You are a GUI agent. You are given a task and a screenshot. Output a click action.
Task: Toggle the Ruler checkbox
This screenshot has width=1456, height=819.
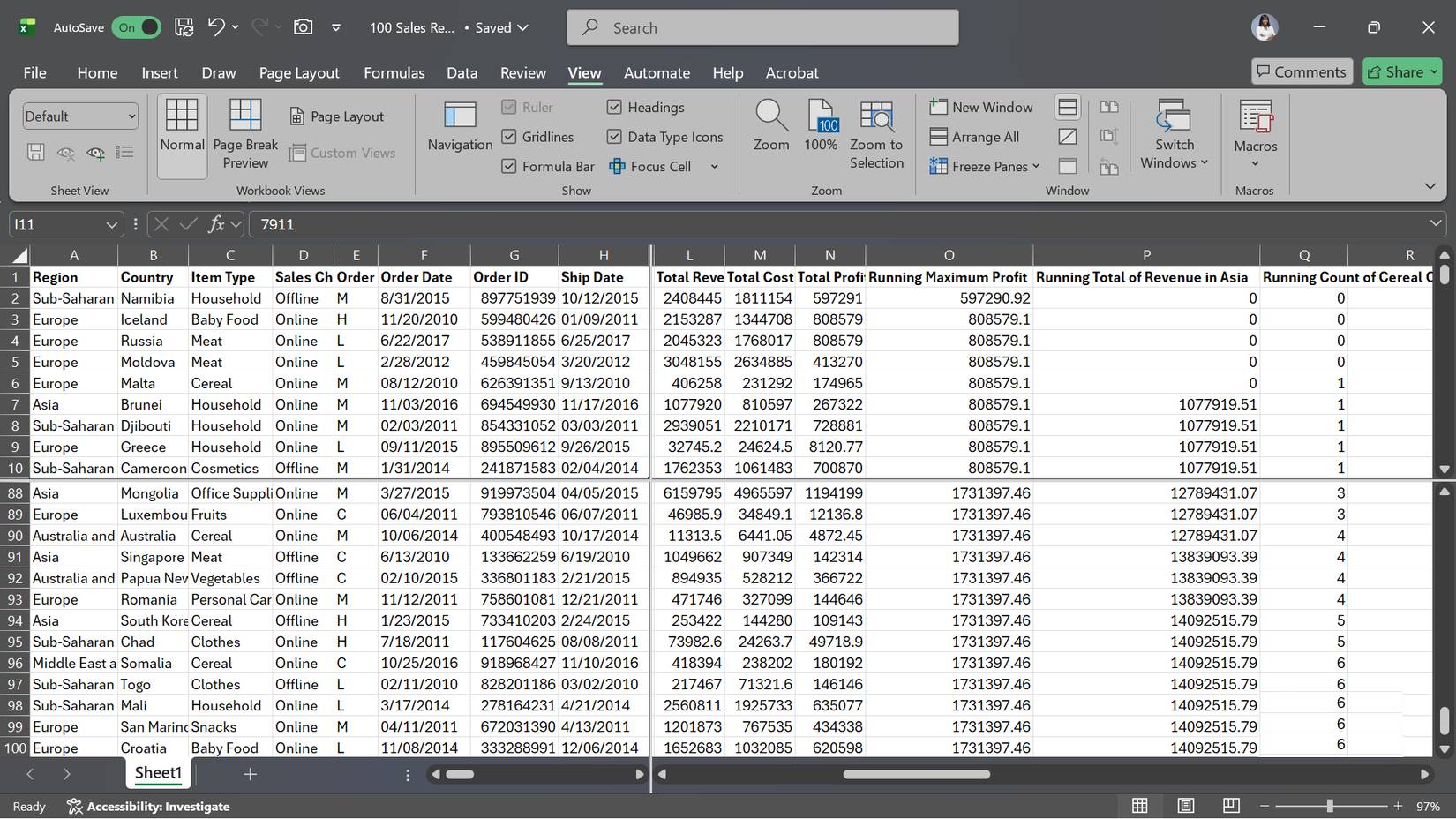click(x=509, y=107)
